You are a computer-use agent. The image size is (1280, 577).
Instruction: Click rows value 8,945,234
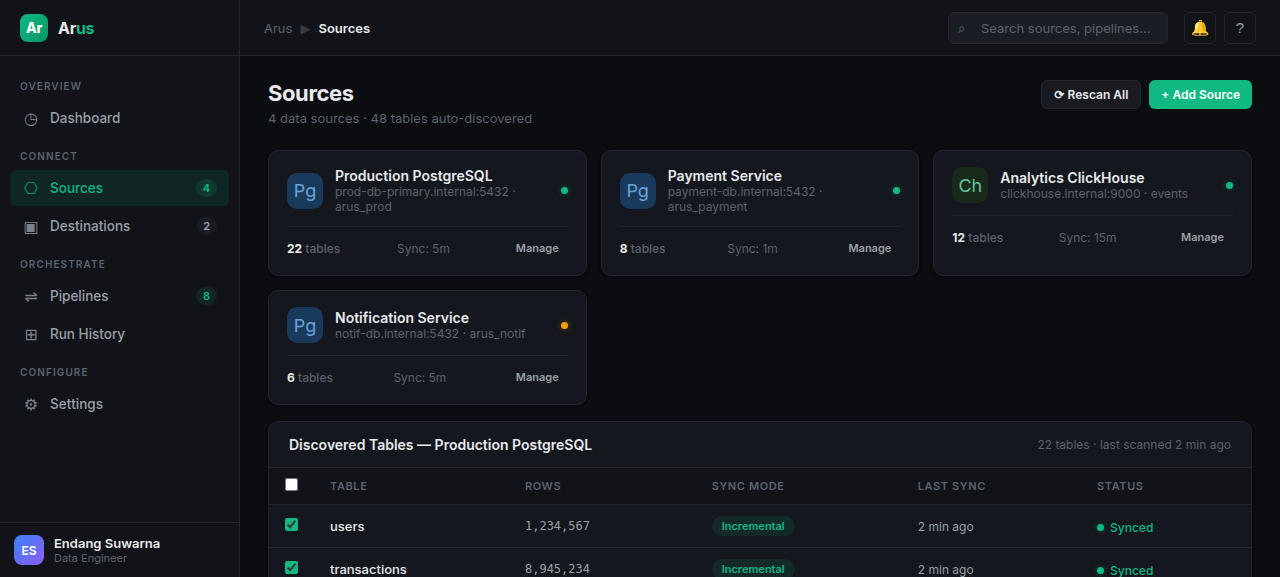click(557, 569)
